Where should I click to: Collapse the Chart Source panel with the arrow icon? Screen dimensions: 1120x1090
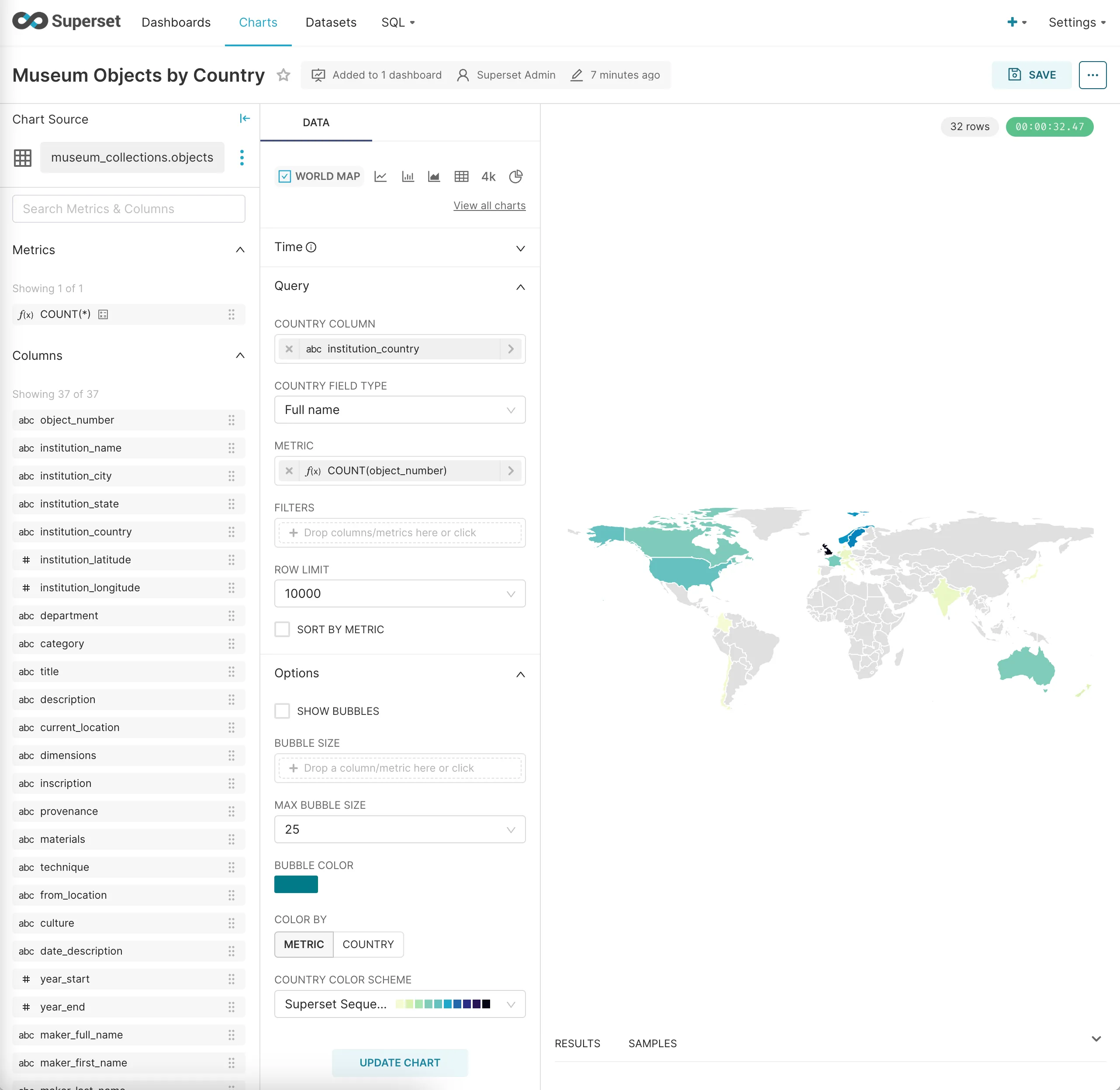click(x=245, y=118)
